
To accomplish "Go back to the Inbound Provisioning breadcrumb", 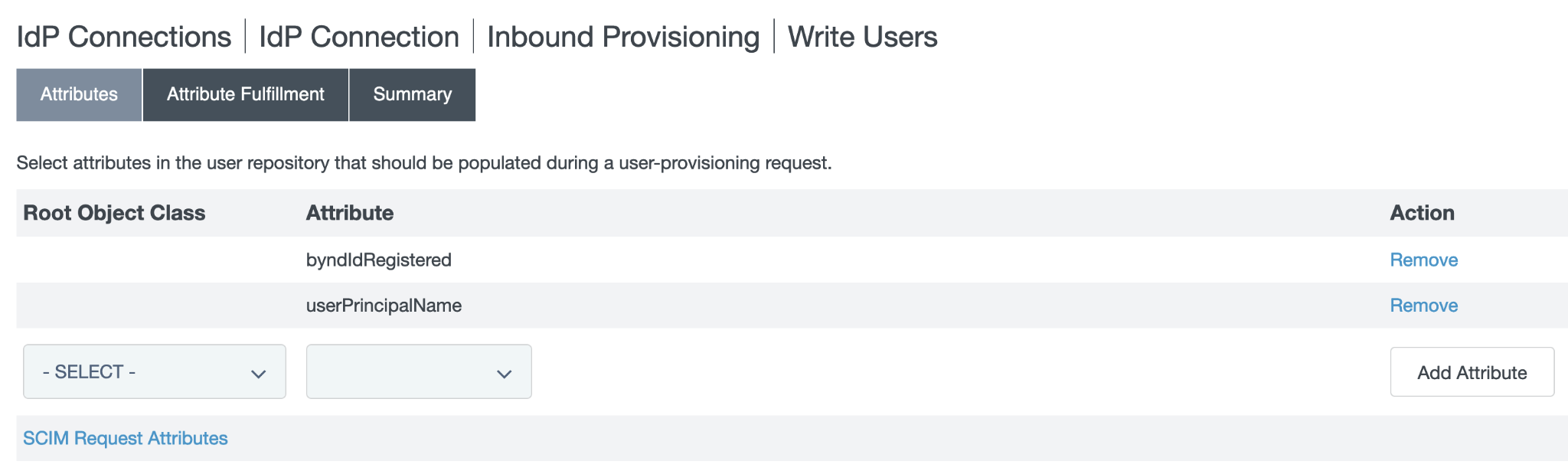I will 623,37.
